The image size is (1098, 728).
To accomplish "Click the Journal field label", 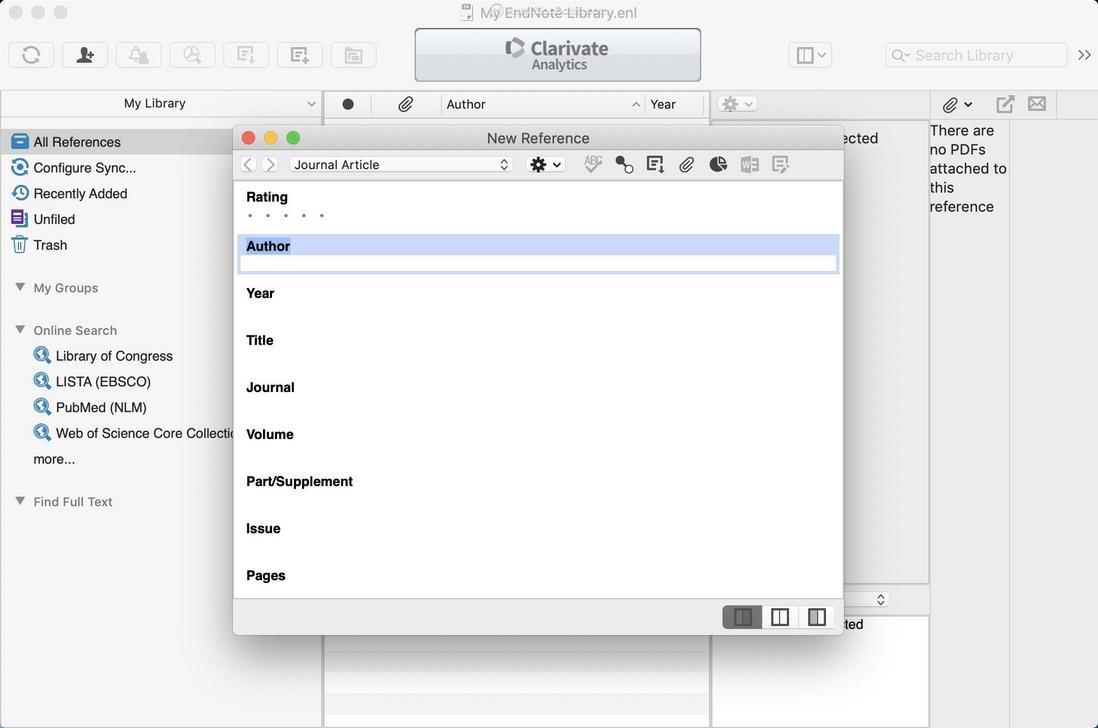I will click(270, 387).
